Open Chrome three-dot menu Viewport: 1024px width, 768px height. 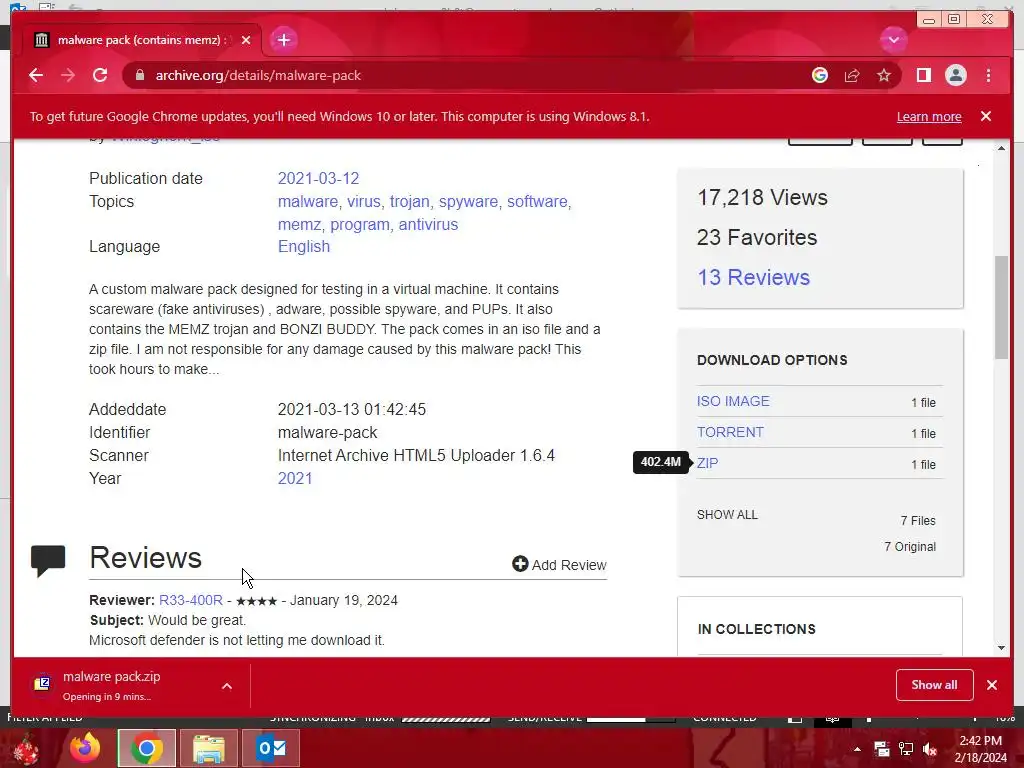[x=988, y=75]
